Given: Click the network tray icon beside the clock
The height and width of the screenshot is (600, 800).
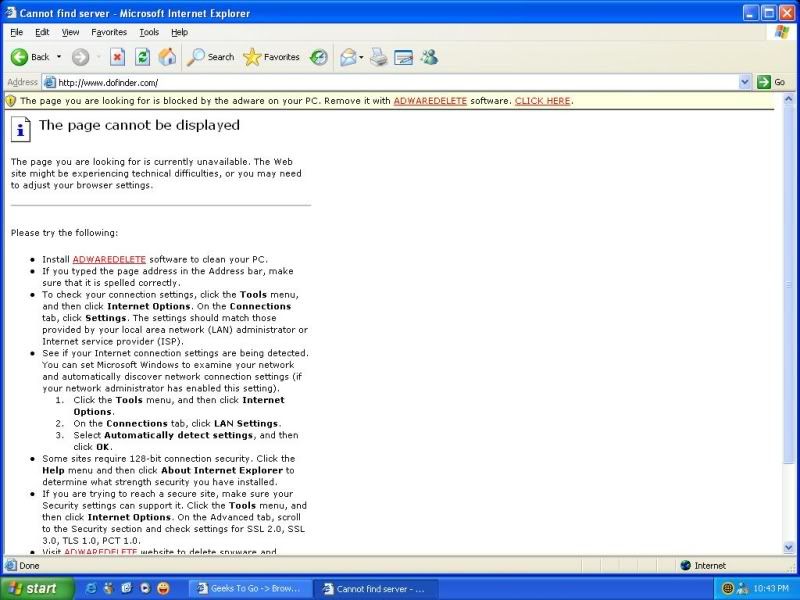Looking at the screenshot, I should click(x=743, y=588).
